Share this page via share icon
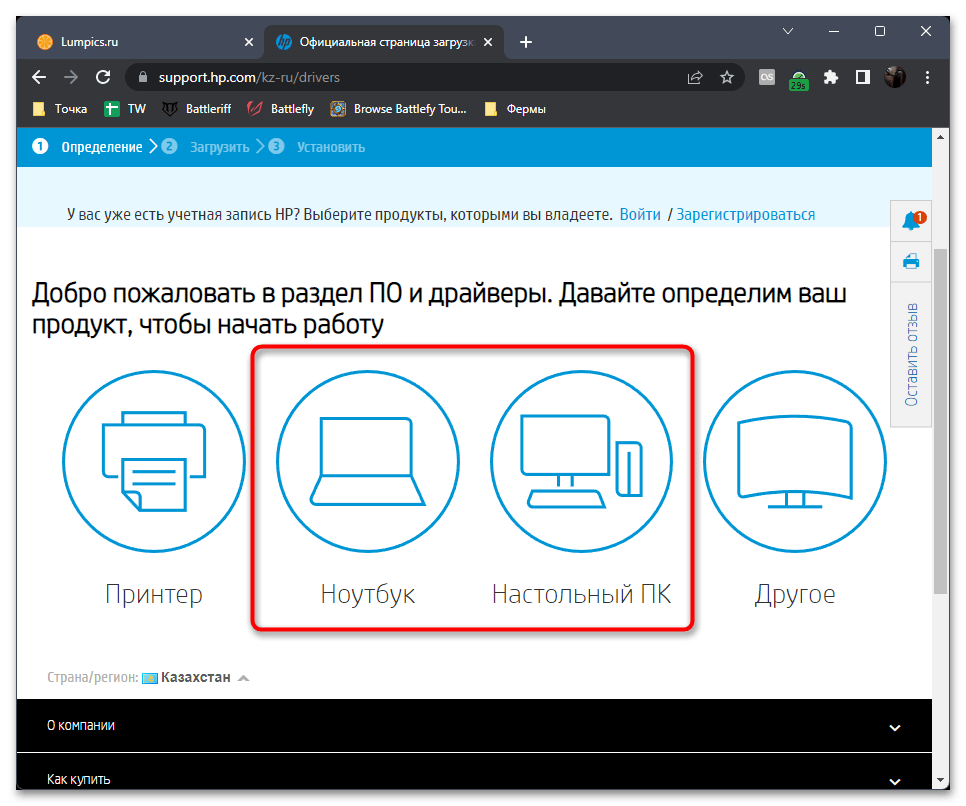 695,77
